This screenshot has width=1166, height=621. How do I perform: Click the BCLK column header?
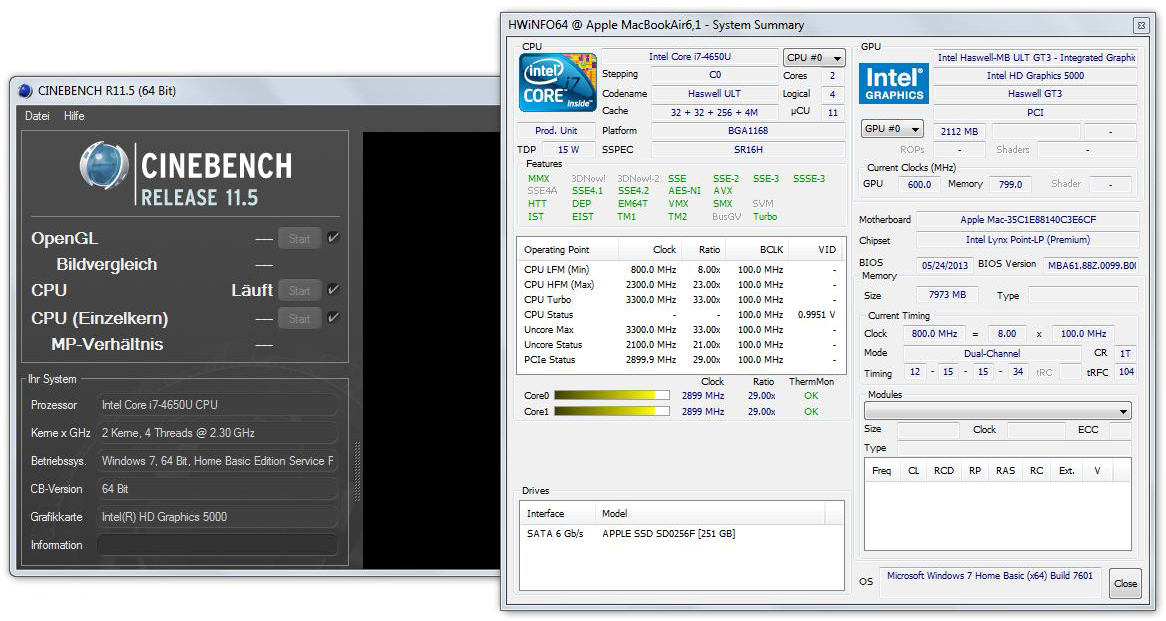pos(757,249)
